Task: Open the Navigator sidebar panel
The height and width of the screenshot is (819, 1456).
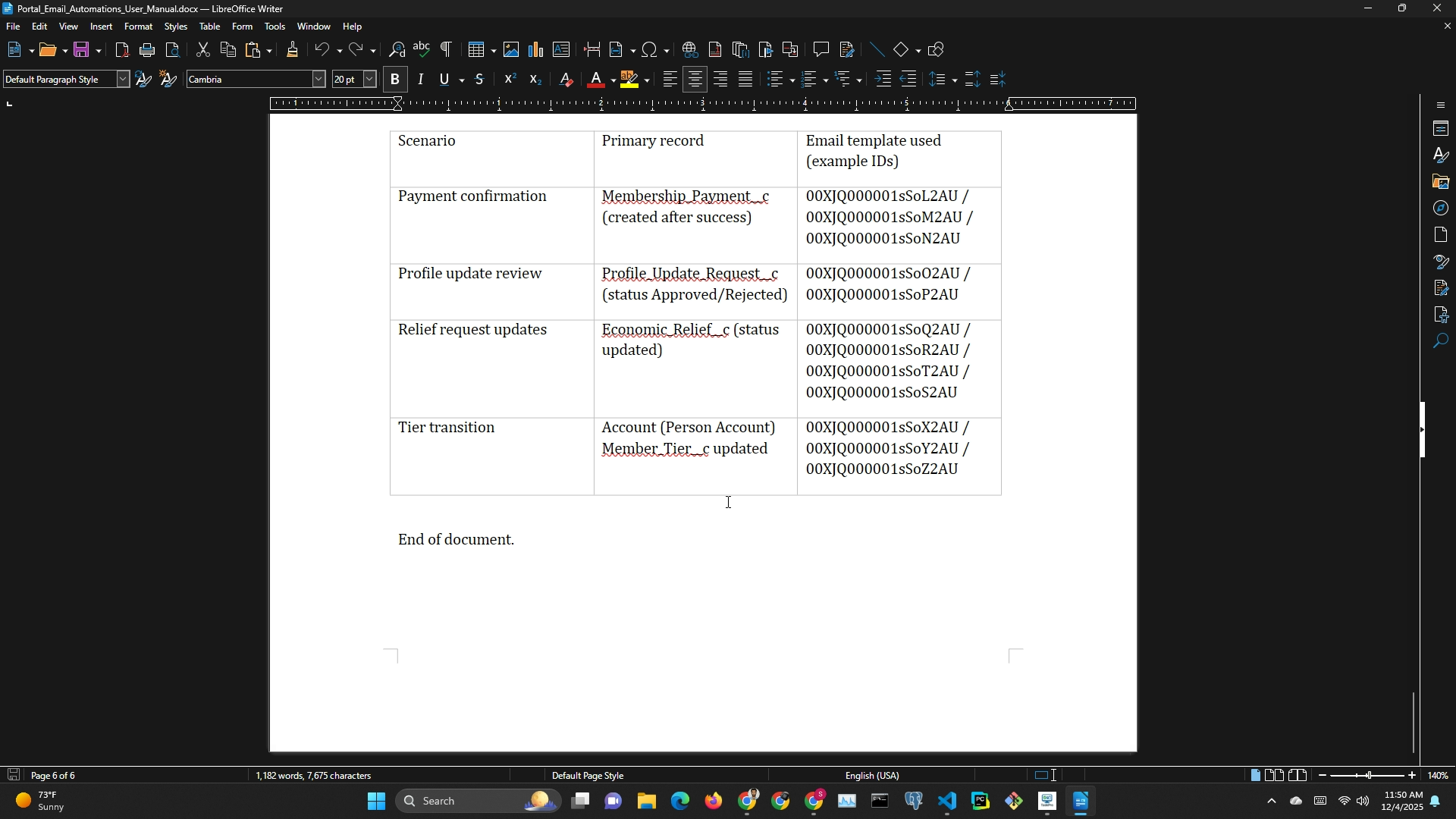Action: [1442, 209]
